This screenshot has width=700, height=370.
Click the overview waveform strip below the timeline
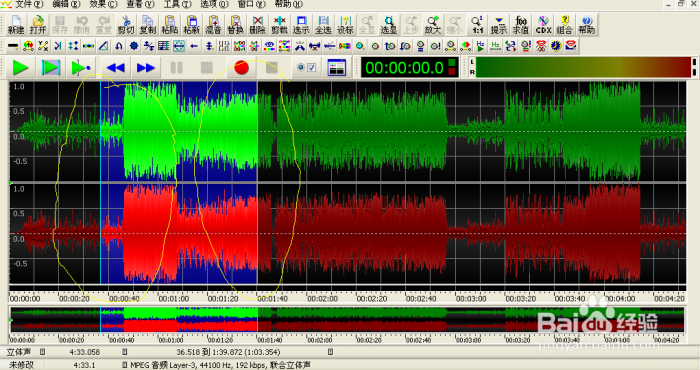[347, 320]
